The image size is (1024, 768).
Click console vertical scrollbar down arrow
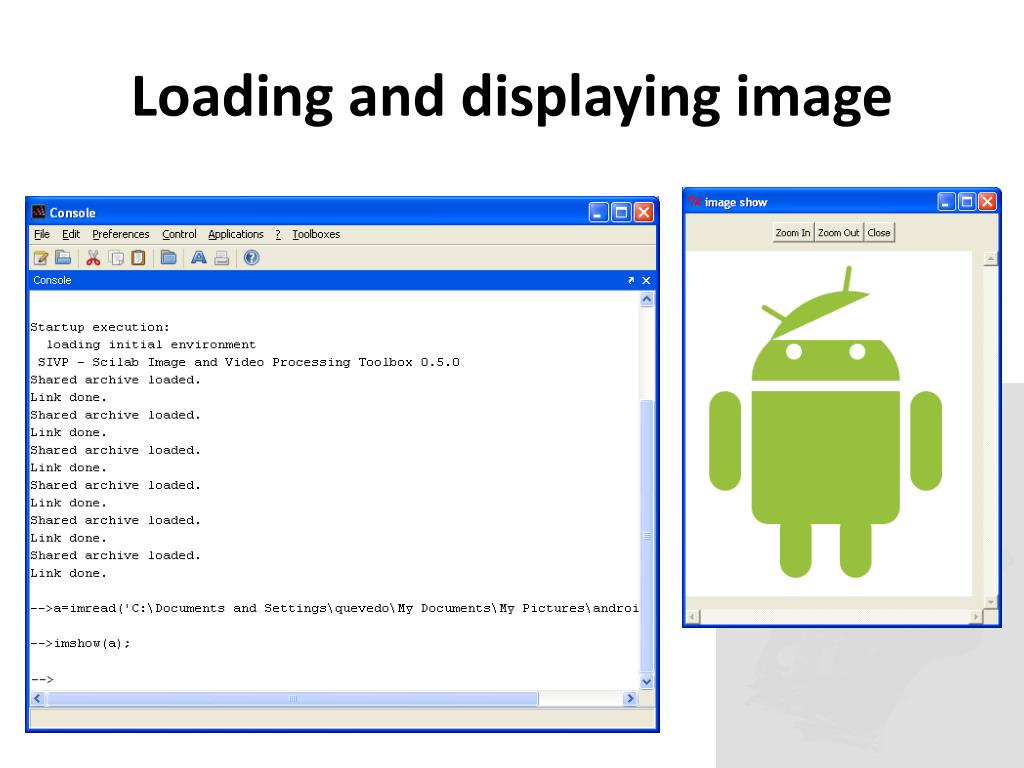pos(647,682)
